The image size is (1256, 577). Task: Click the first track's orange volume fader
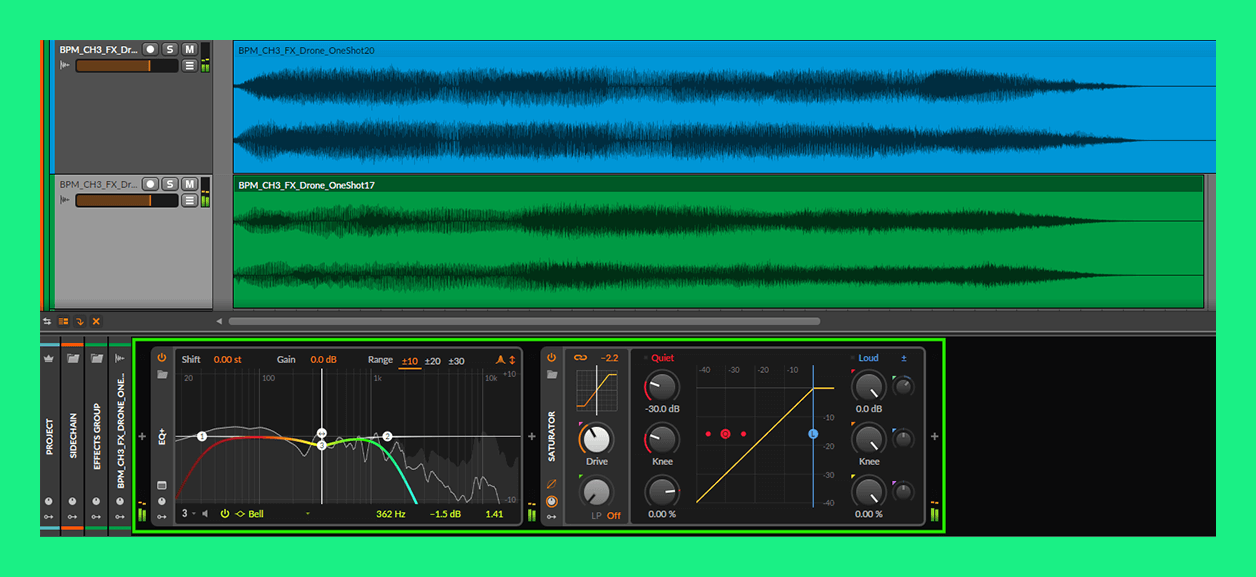pyautogui.click(x=113, y=65)
